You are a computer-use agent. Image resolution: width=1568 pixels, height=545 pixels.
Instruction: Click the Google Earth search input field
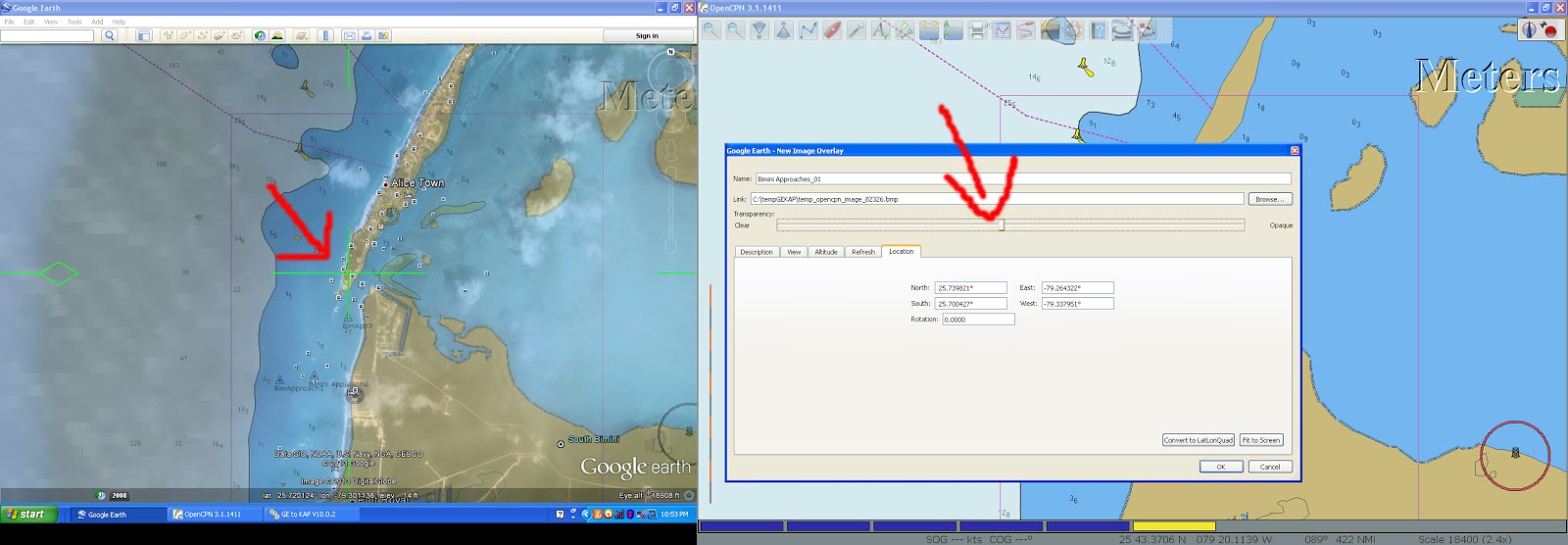[x=47, y=35]
